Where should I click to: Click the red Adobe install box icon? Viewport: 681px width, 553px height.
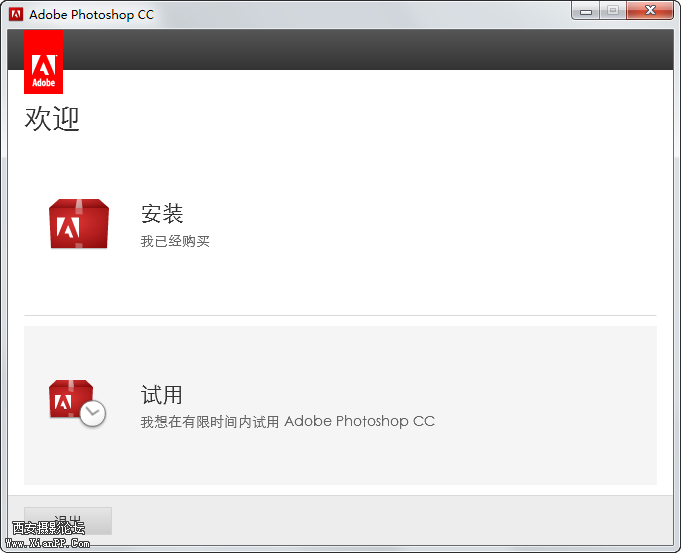(78, 224)
